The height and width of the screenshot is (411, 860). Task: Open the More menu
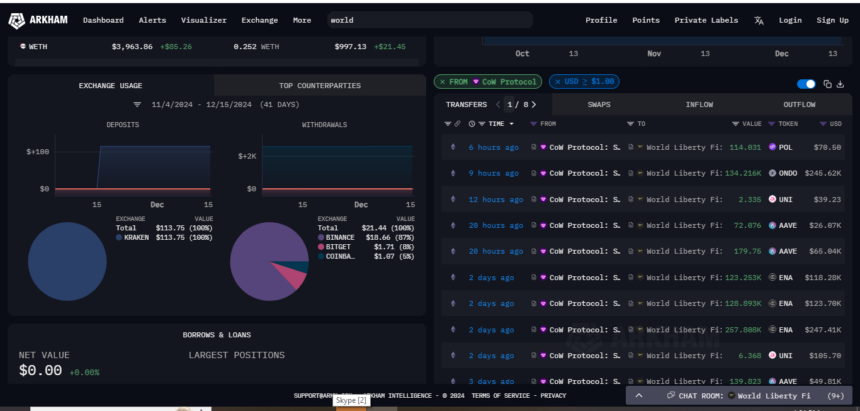tap(302, 20)
